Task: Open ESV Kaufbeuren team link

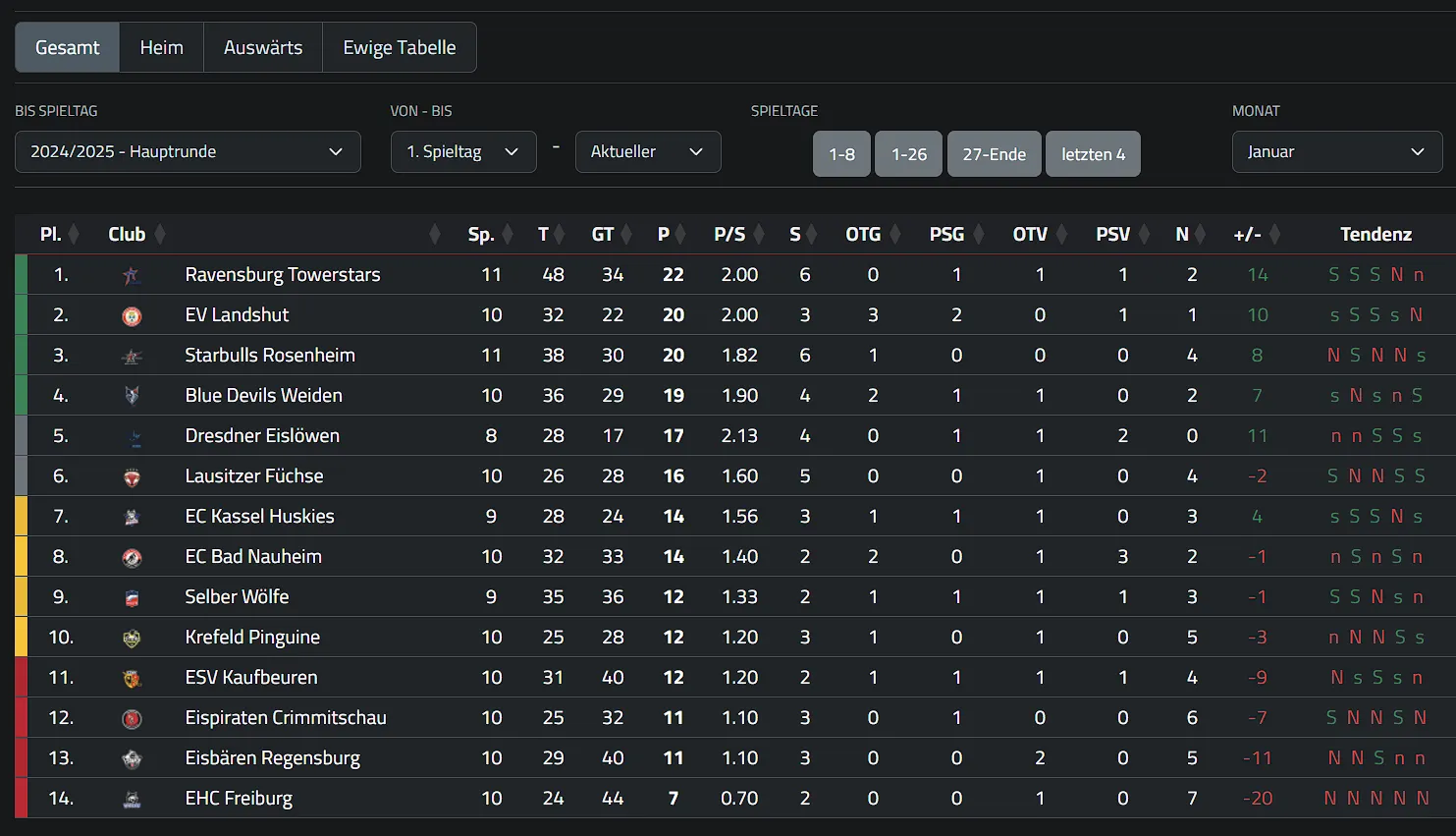Action: [x=251, y=678]
